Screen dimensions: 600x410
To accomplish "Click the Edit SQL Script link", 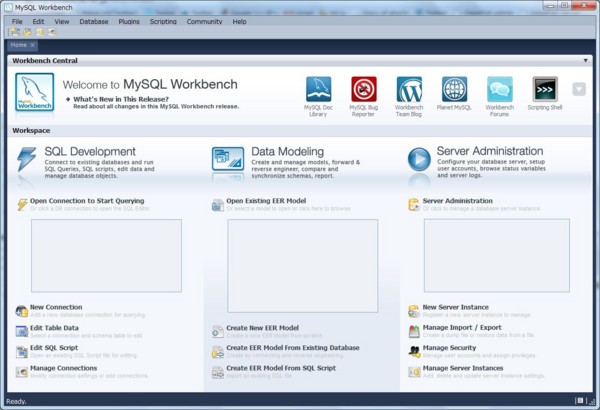I will (54, 348).
